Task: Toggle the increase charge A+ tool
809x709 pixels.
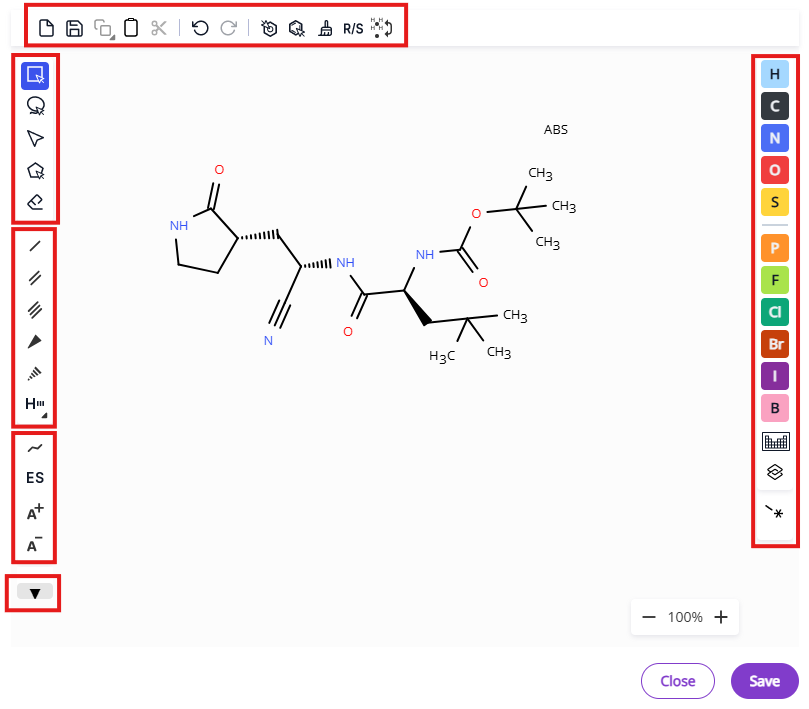Action: point(35,513)
